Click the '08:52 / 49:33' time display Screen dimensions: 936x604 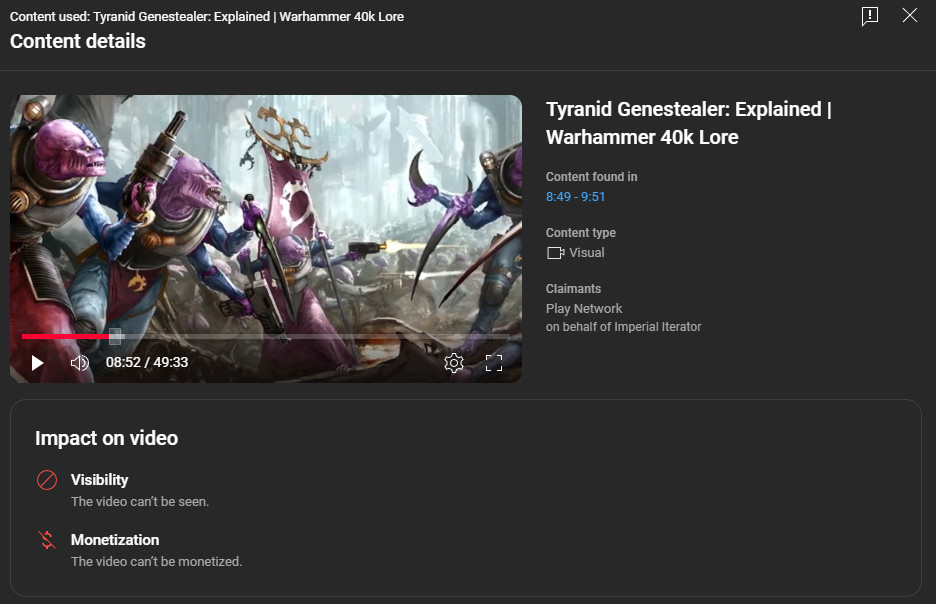[147, 362]
